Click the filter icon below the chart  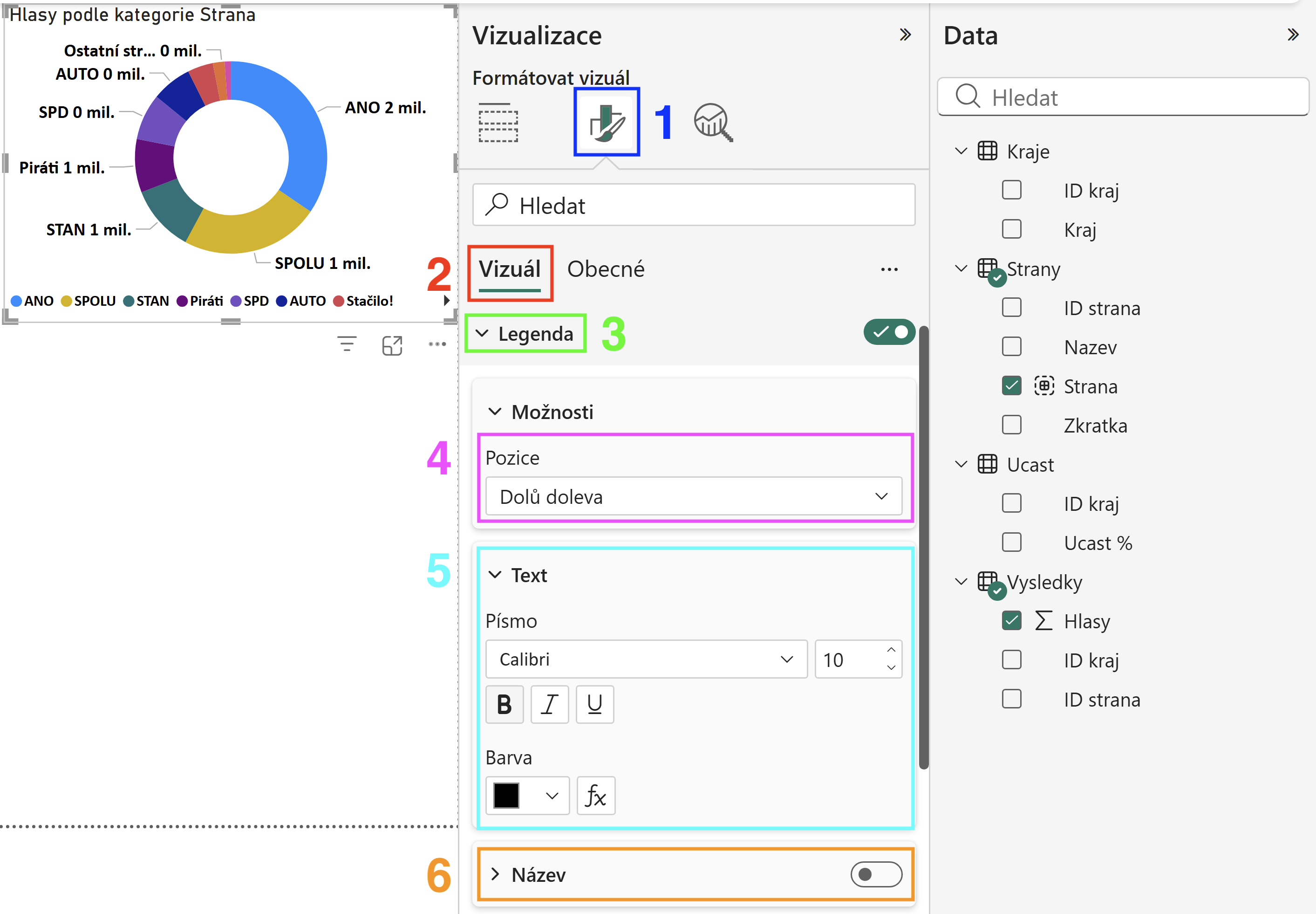[x=347, y=344]
